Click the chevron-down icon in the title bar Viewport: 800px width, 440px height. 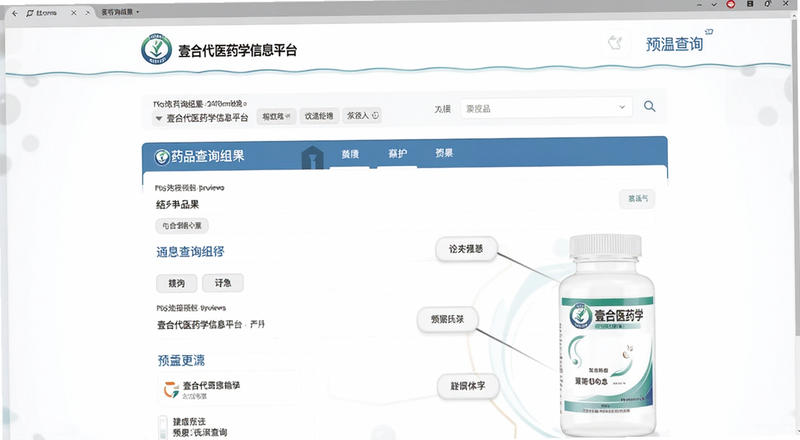point(714,5)
